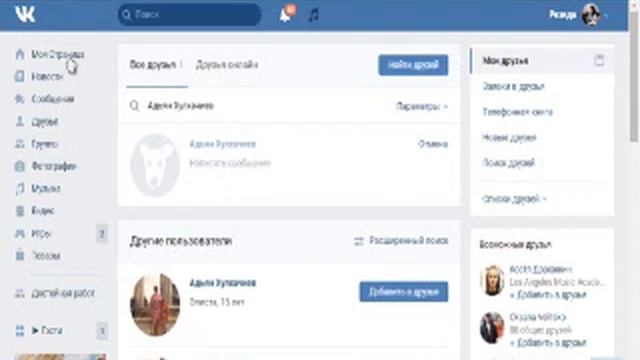Click the Guests app icon in sidebar
The width and height of the screenshot is (640, 360).
coord(20,330)
